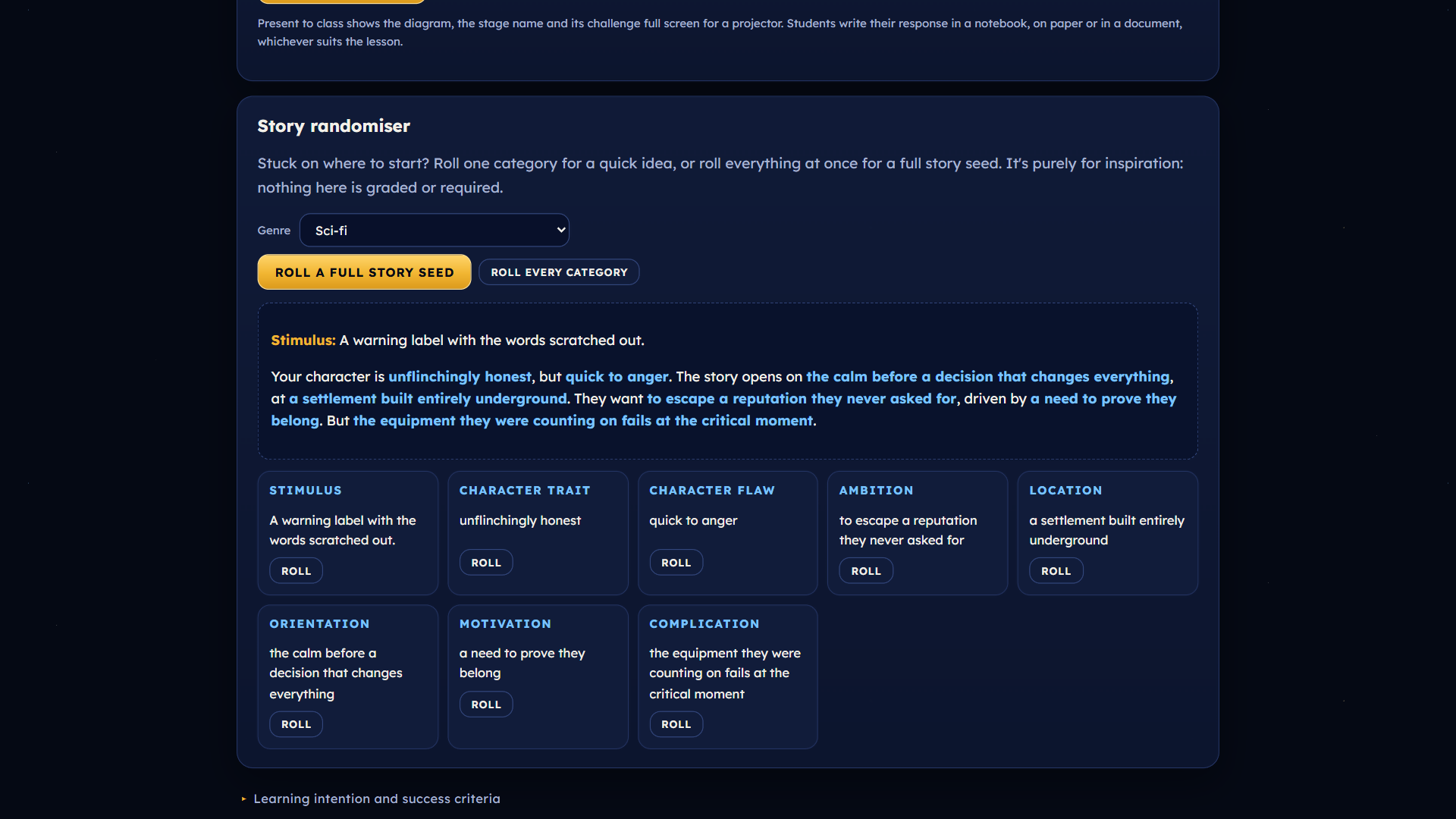Image resolution: width=1456 pixels, height=819 pixels.
Task: Roll the Complication category
Action: point(676,724)
